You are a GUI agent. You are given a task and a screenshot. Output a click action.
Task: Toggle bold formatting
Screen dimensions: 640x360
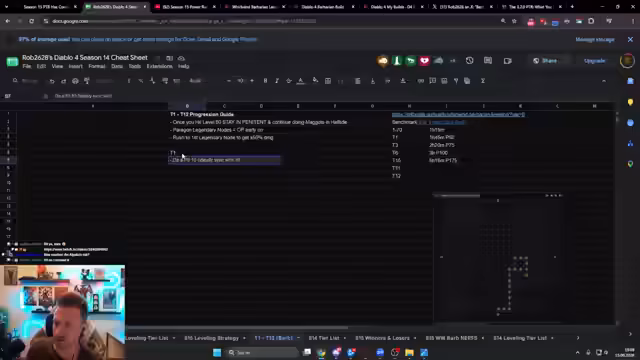[265, 81]
